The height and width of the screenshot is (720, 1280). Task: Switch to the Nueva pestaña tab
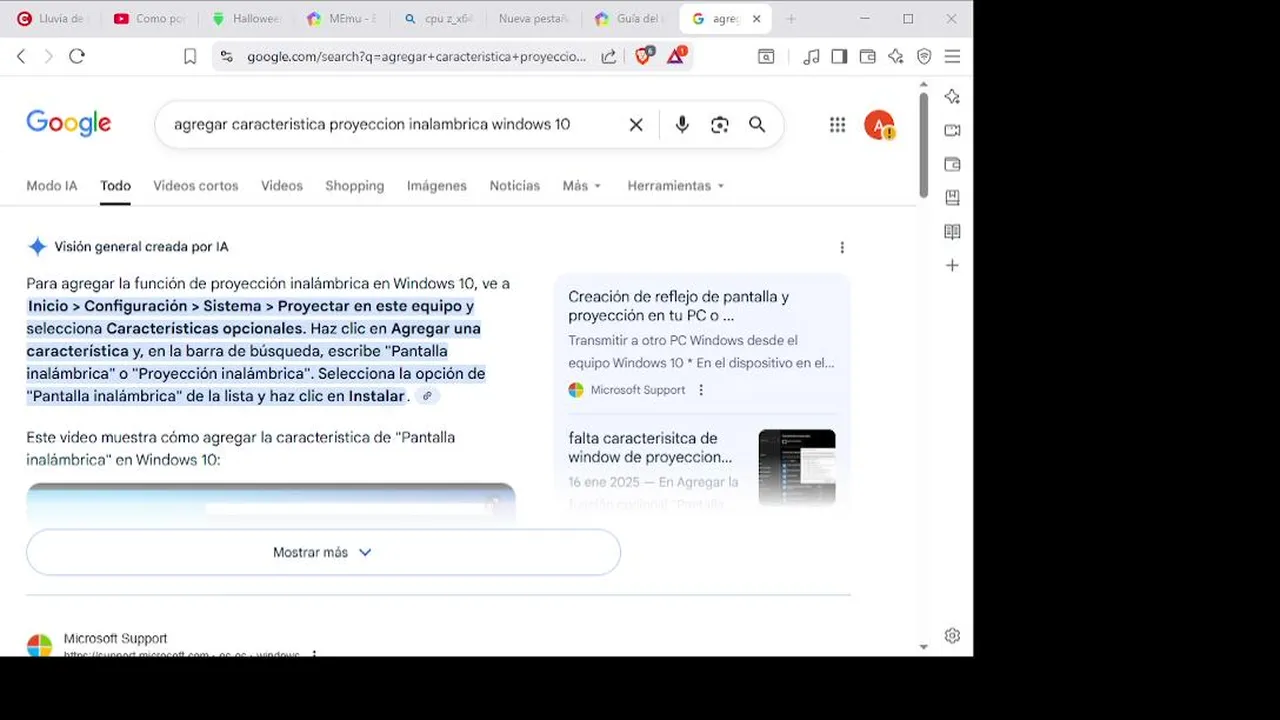pos(534,19)
